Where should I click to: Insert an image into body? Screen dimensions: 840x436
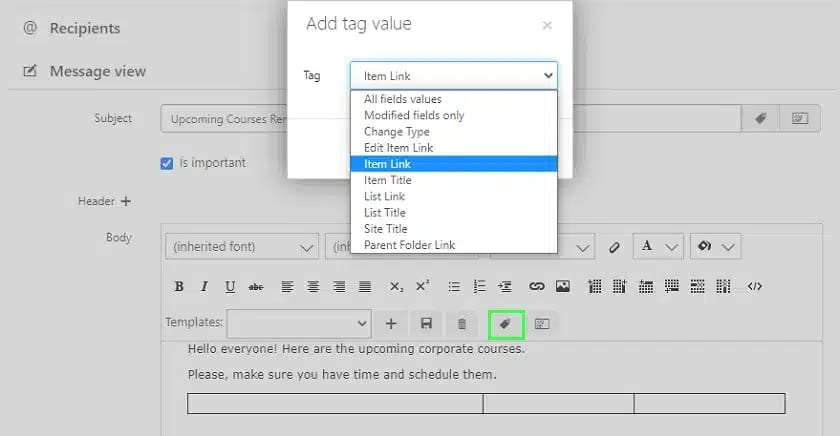pos(562,287)
